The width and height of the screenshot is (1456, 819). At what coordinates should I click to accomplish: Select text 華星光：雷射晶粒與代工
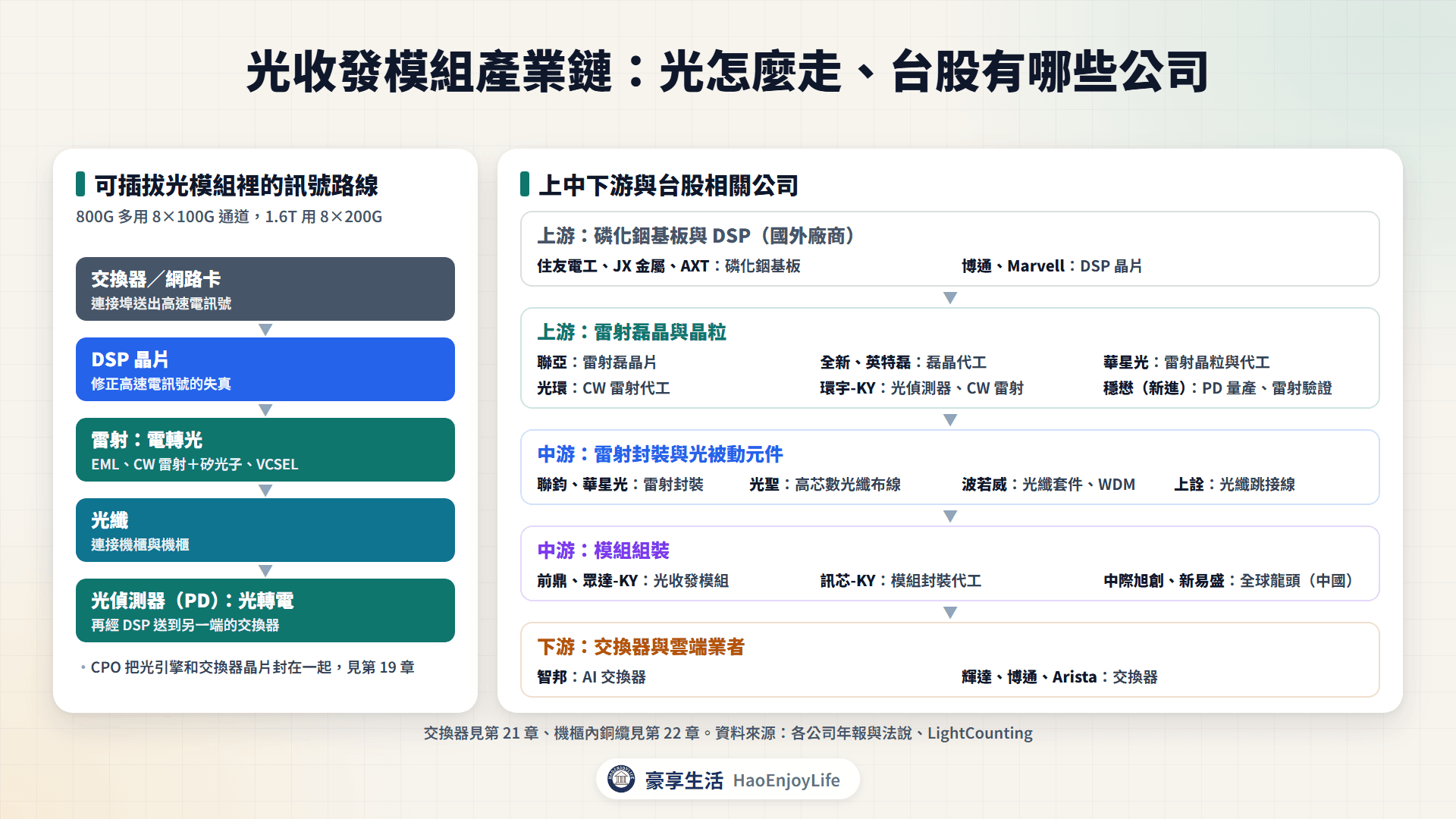click(x=1186, y=362)
